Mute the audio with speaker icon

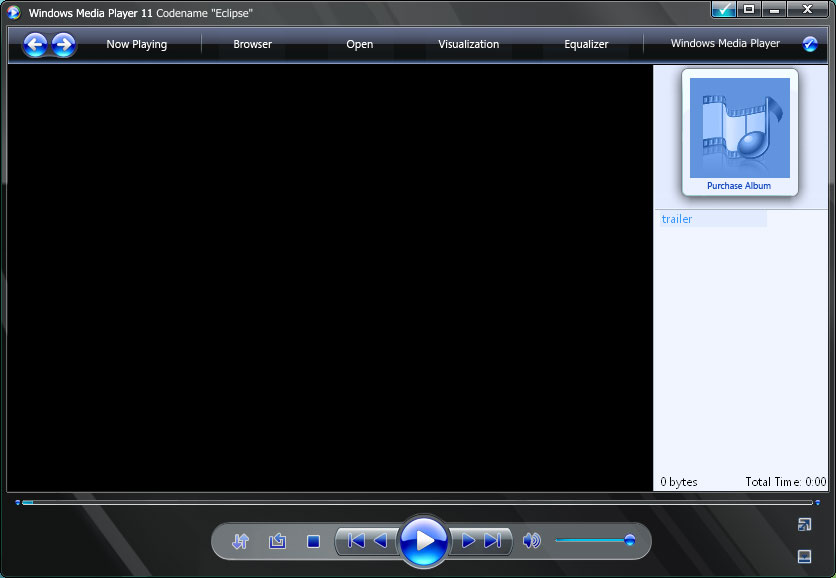tap(531, 541)
